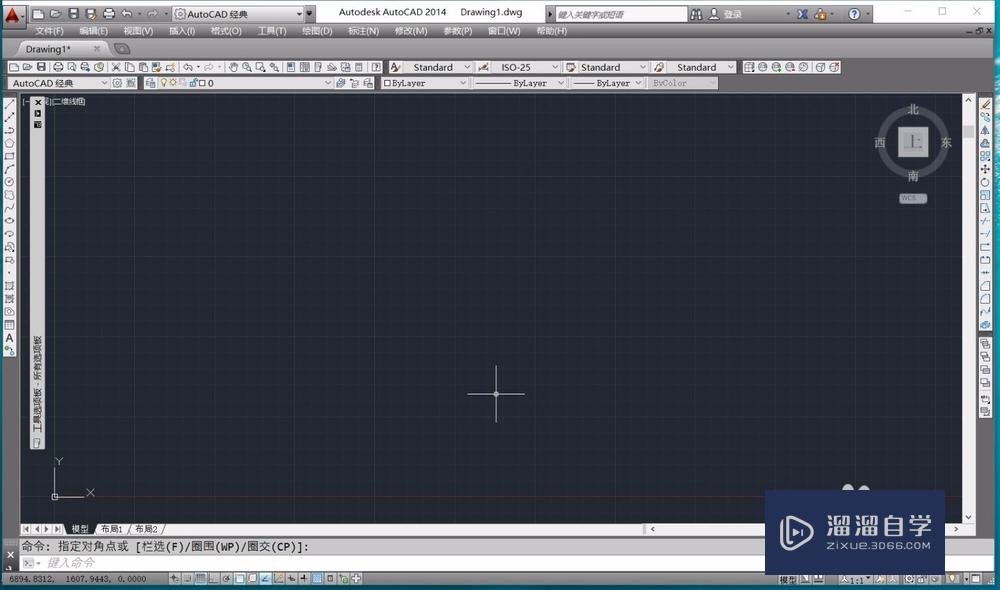Switch to the 布局2 layout tab

146,529
